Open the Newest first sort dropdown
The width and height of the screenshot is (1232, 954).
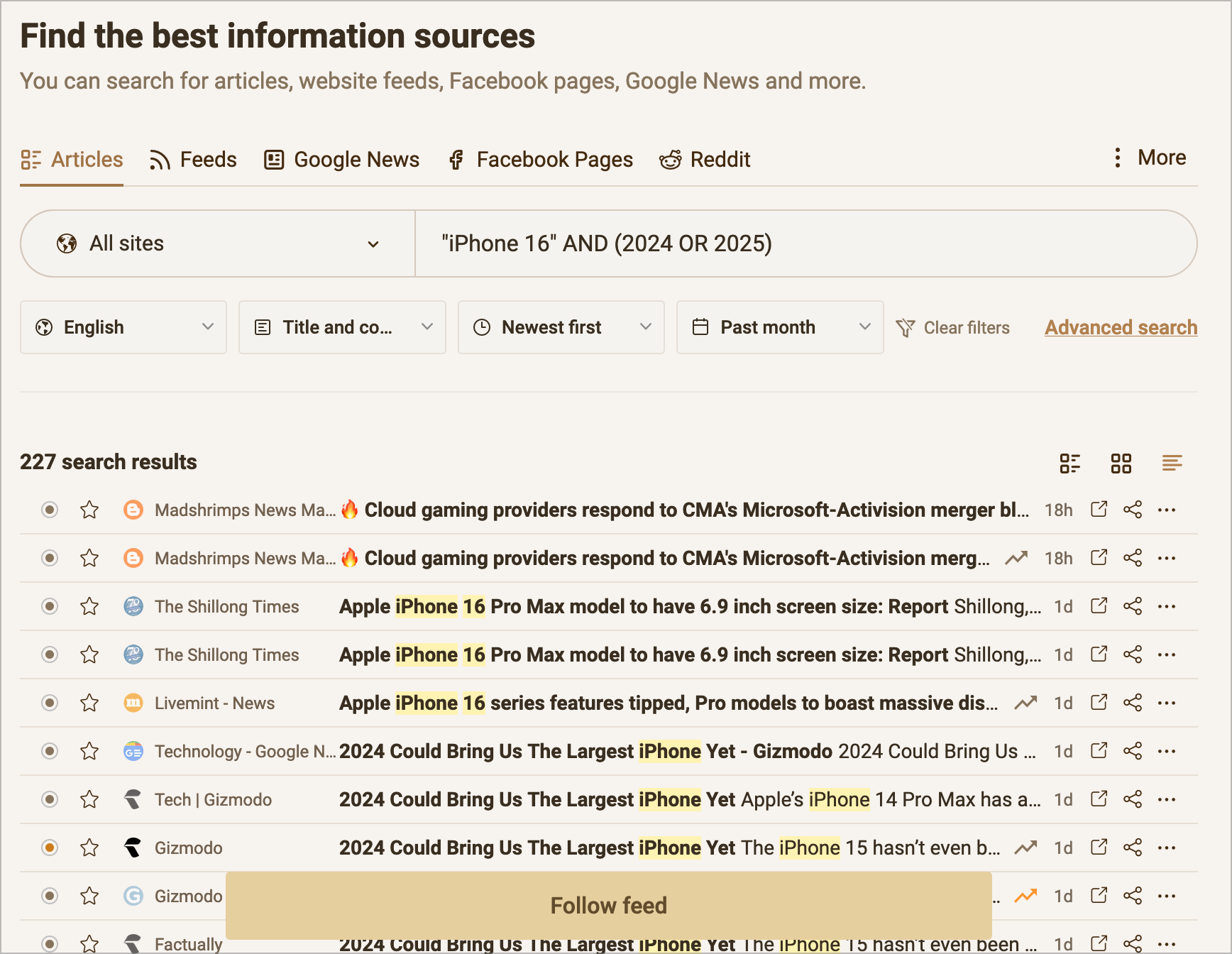[x=561, y=327]
